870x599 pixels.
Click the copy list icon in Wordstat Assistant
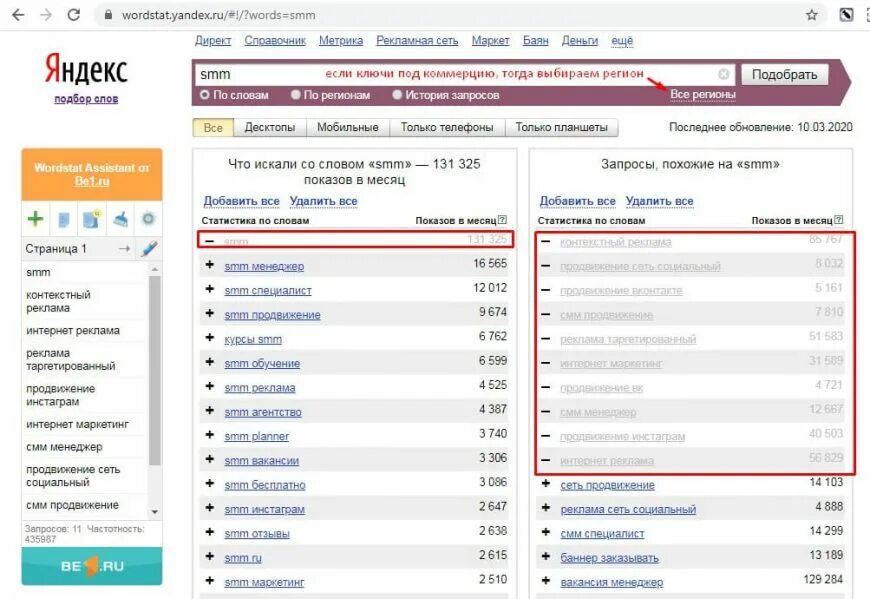point(64,220)
